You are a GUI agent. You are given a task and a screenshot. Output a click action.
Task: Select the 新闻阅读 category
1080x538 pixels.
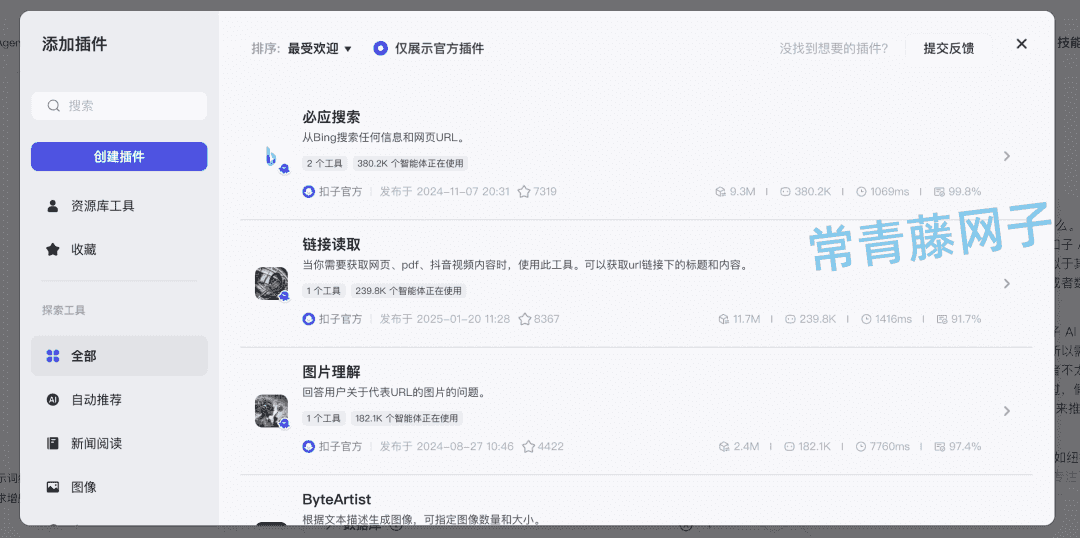pos(119,443)
